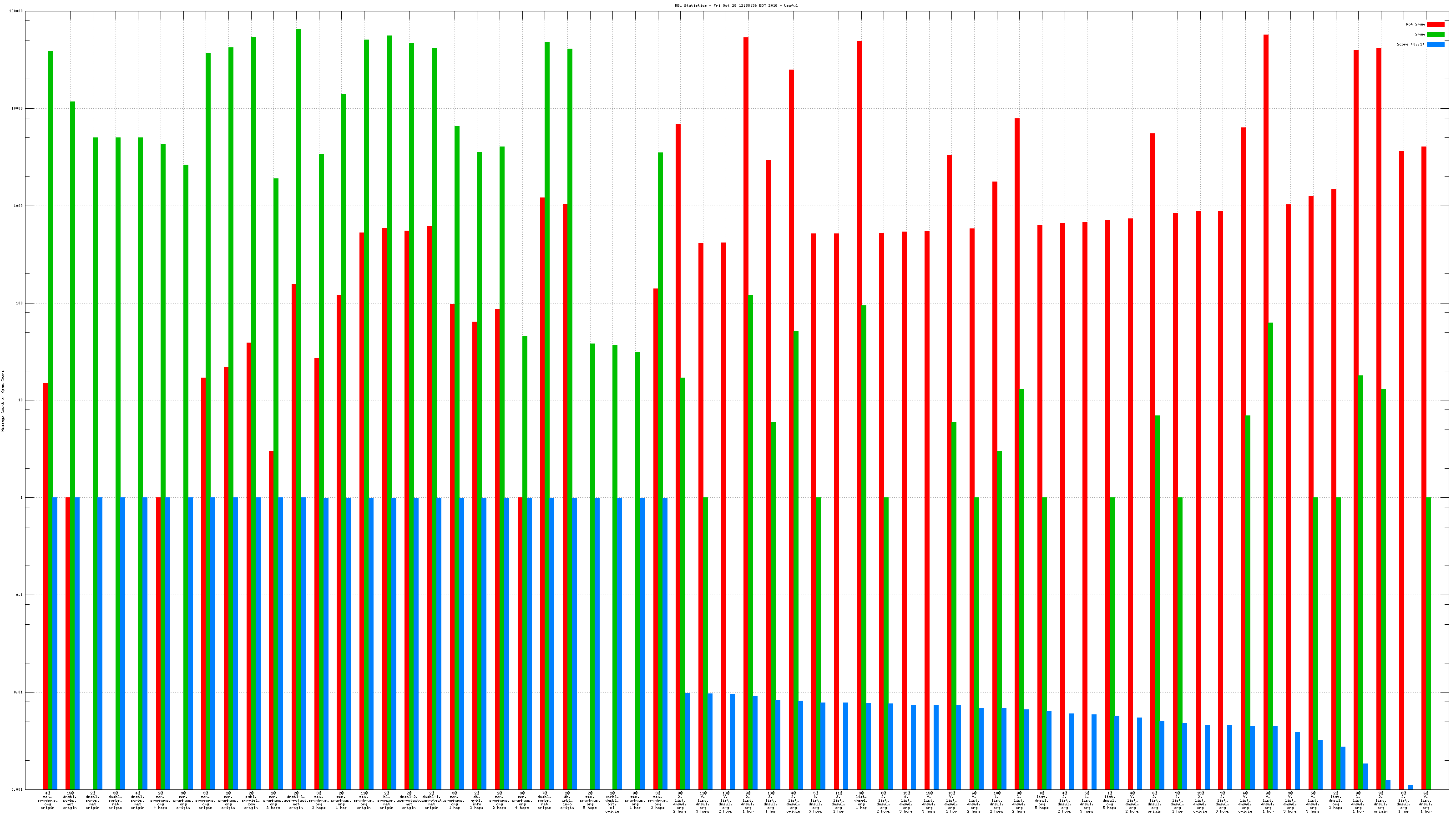This screenshot has width=1456, height=819.
Task: Click the 0.01 y-axis tick label
Action: click(19, 693)
